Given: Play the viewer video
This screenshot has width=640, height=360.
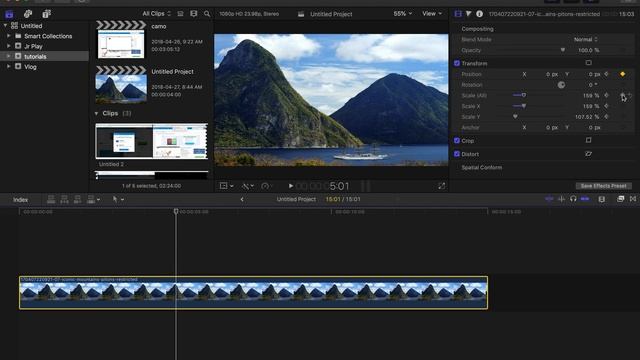Looking at the screenshot, I should tap(291, 186).
